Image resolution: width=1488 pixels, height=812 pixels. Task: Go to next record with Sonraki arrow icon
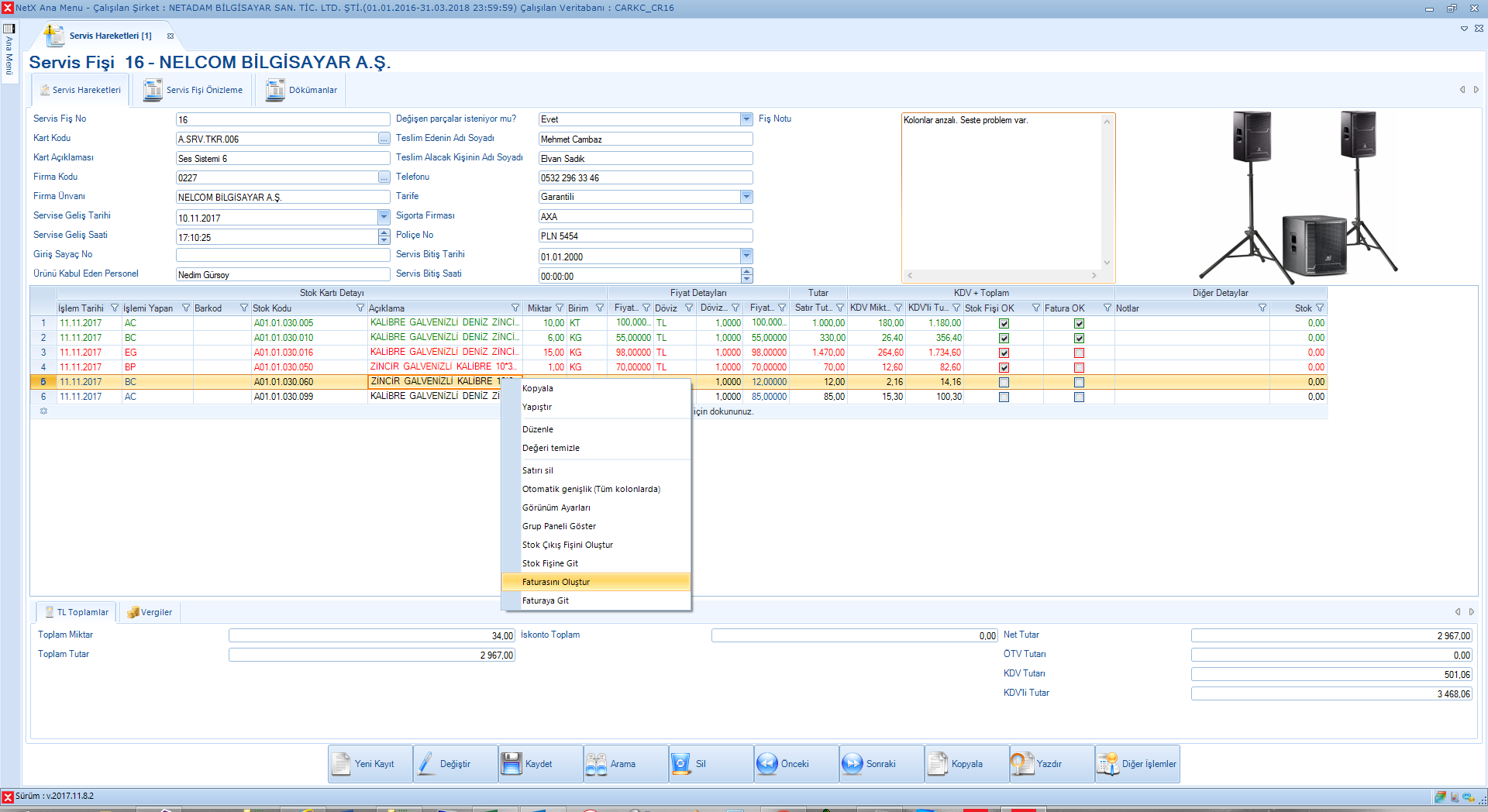tap(852, 764)
